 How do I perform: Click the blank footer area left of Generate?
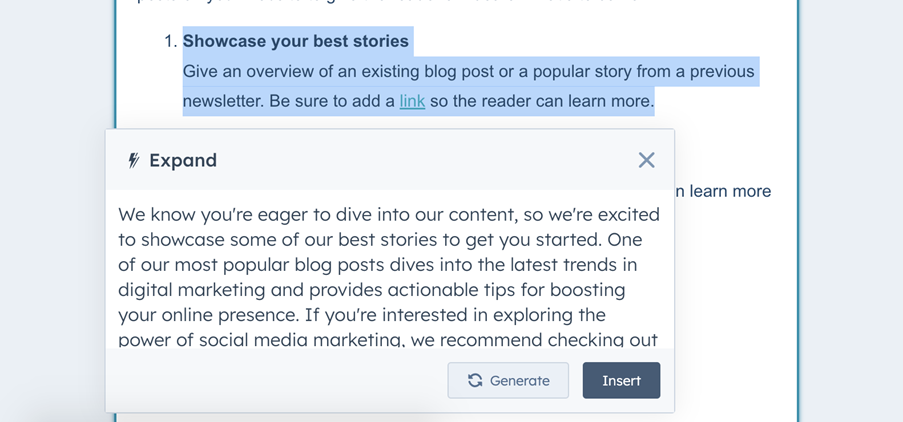tap(276, 381)
